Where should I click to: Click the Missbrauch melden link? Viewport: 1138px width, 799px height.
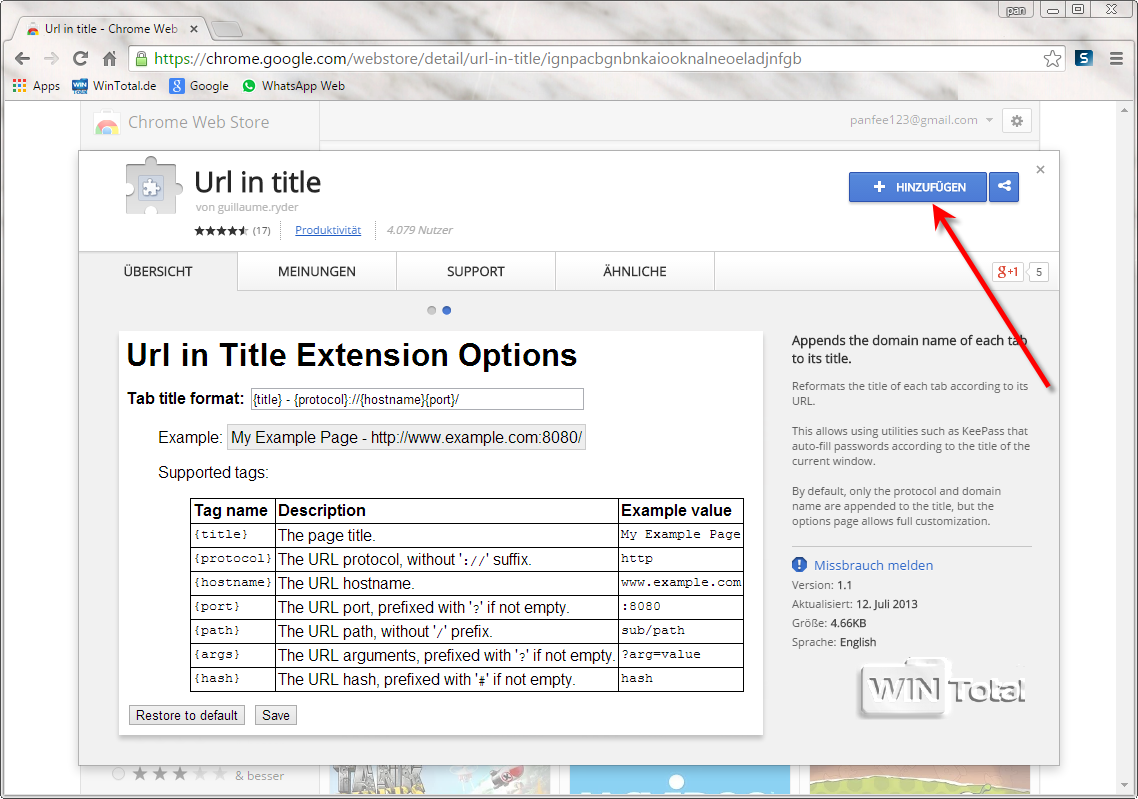pos(873,565)
